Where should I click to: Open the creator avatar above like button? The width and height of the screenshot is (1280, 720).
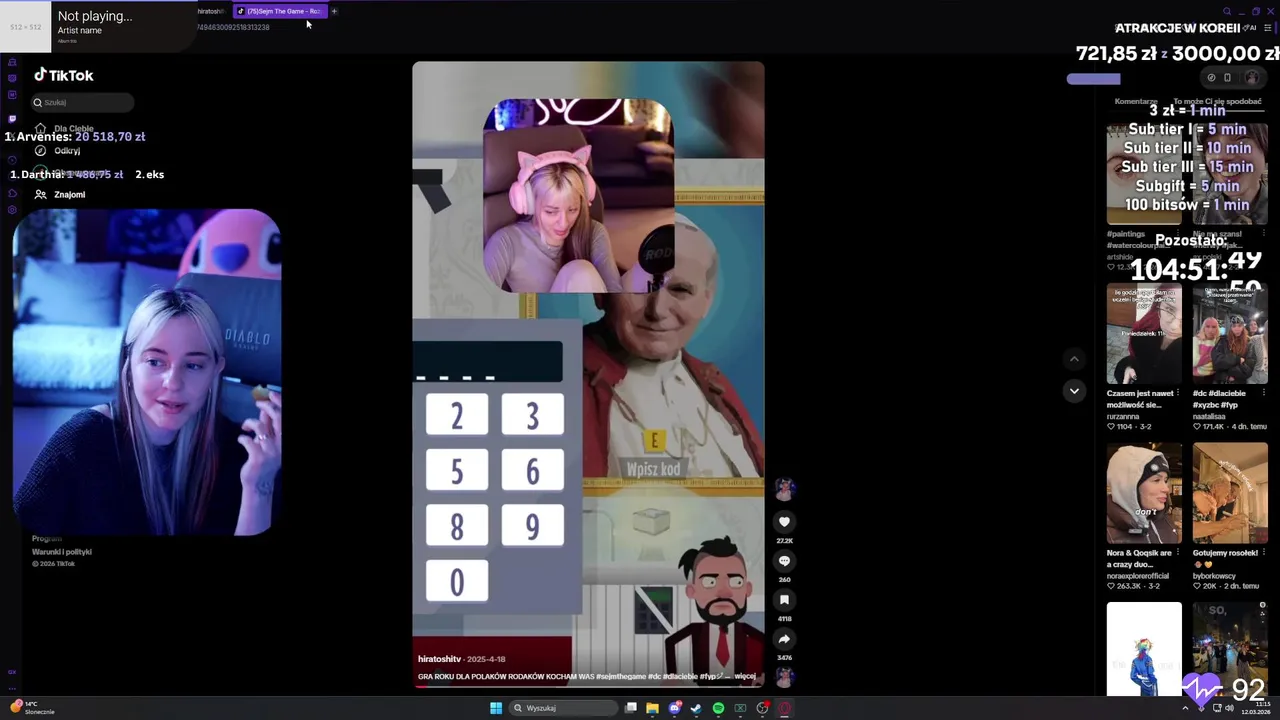point(784,489)
